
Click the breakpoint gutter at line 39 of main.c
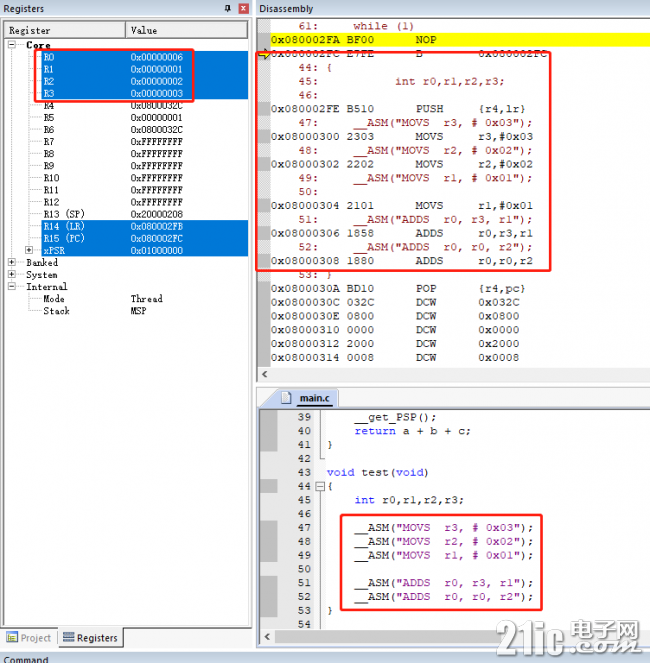pos(269,417)
